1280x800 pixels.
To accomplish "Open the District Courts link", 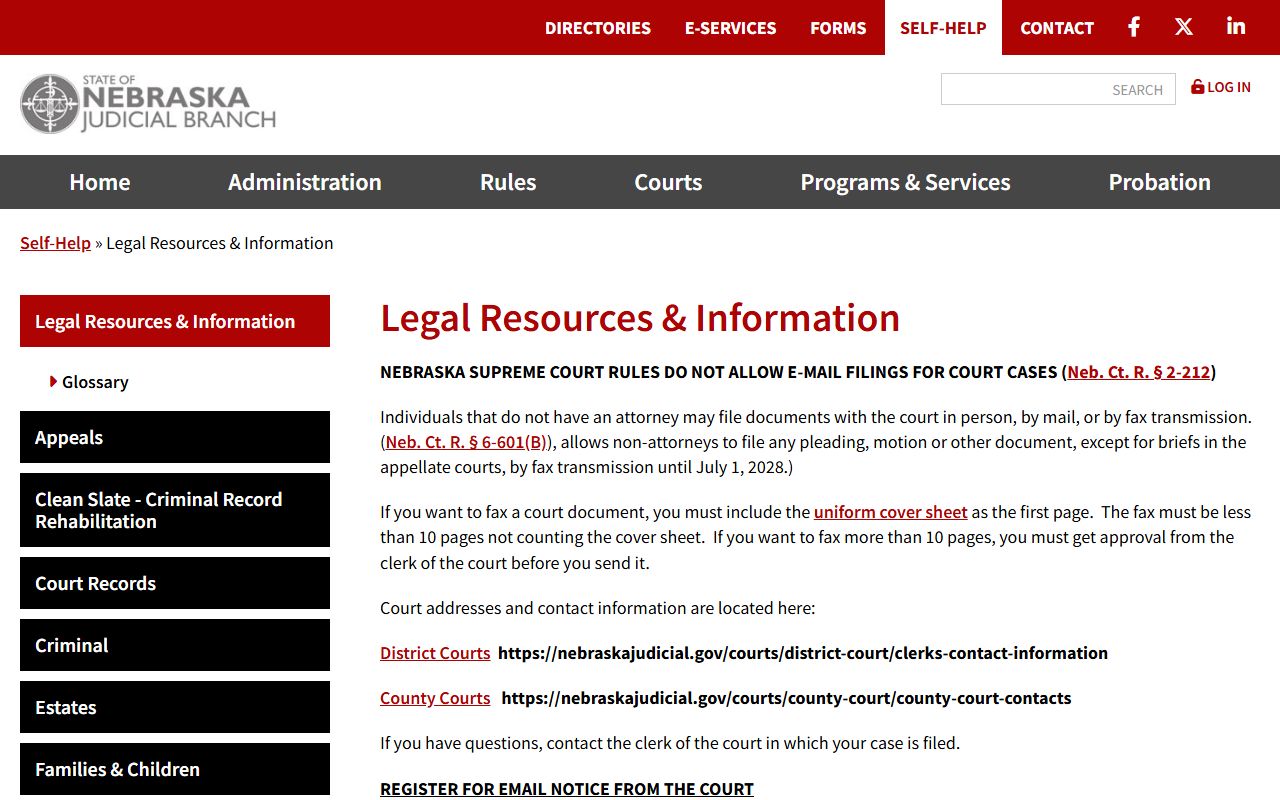I will pyautogui.click(x=435, y=653).
